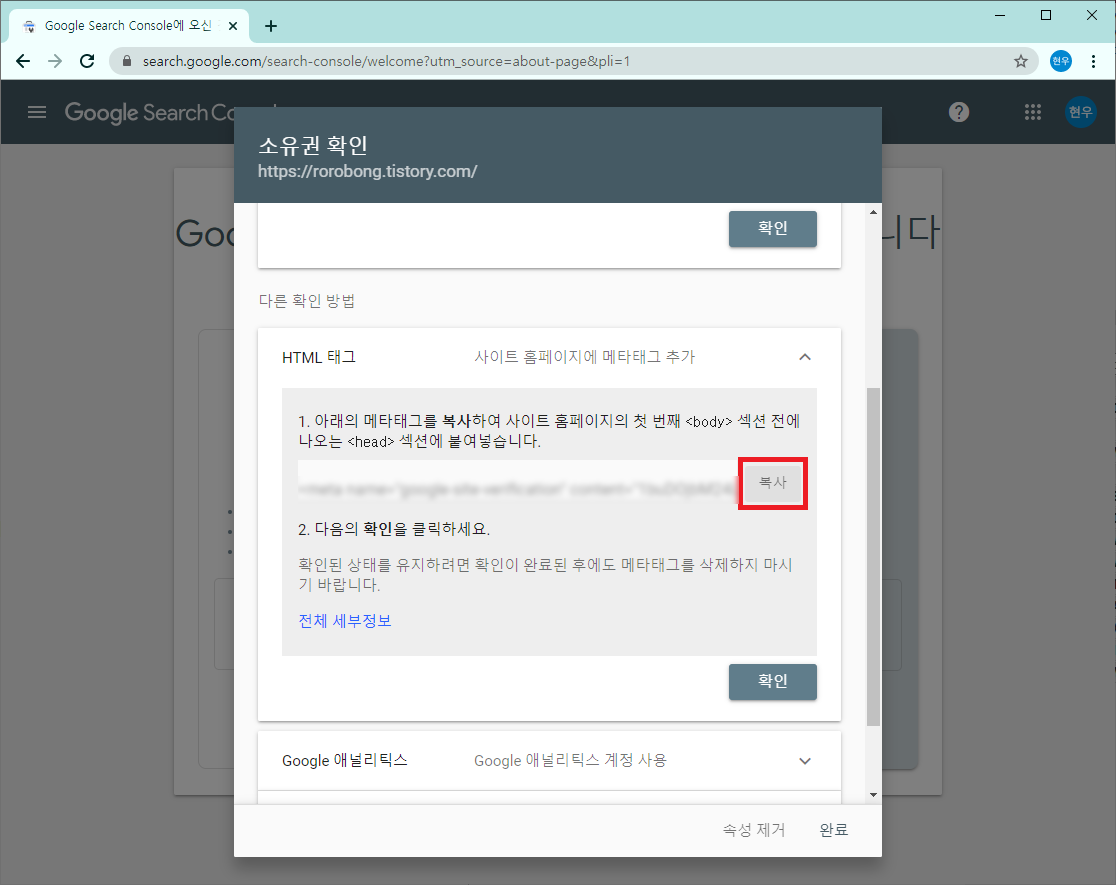Image resolution: width=1116 pixels, height=885 pixels.
Task: Click the 'HTML 태그' heading
Action: 319,357
